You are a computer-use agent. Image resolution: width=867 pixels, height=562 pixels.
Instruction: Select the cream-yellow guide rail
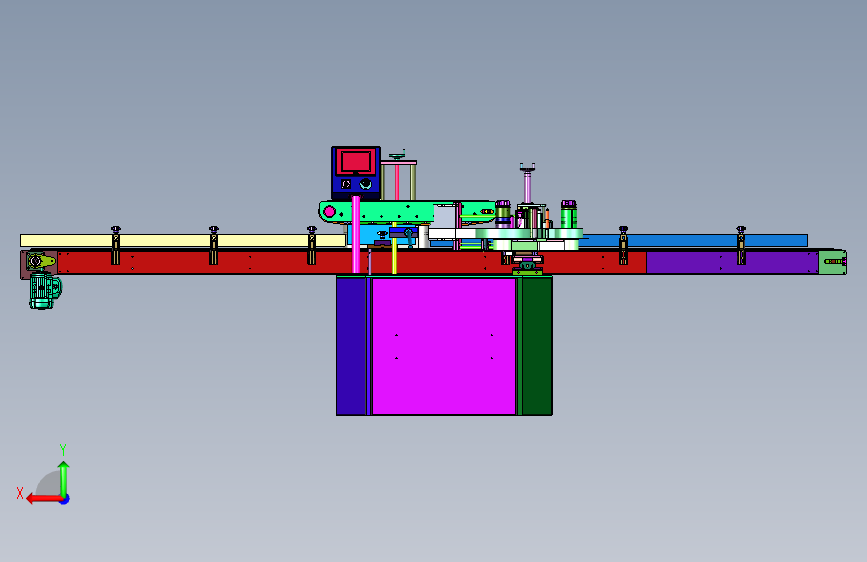pyautogui.click(x=182, y=240)
